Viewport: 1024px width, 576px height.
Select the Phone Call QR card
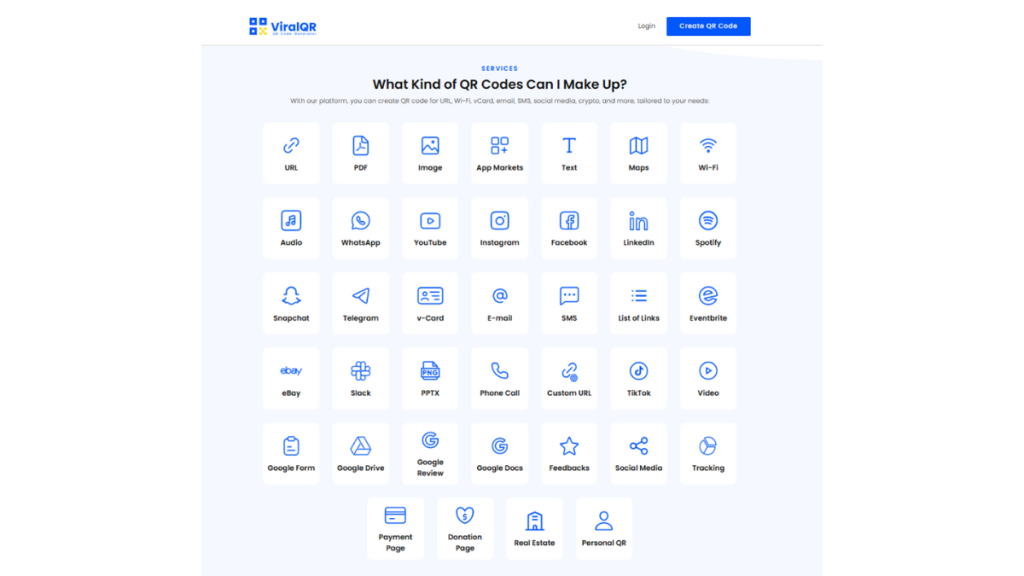(x=500, y=379)
